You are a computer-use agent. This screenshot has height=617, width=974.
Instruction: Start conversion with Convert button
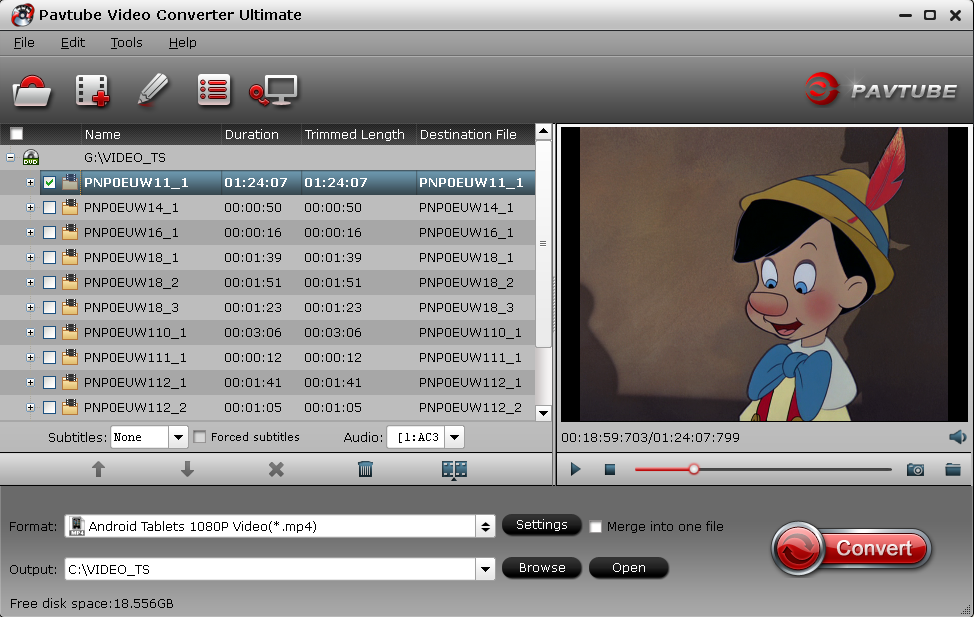852,549
